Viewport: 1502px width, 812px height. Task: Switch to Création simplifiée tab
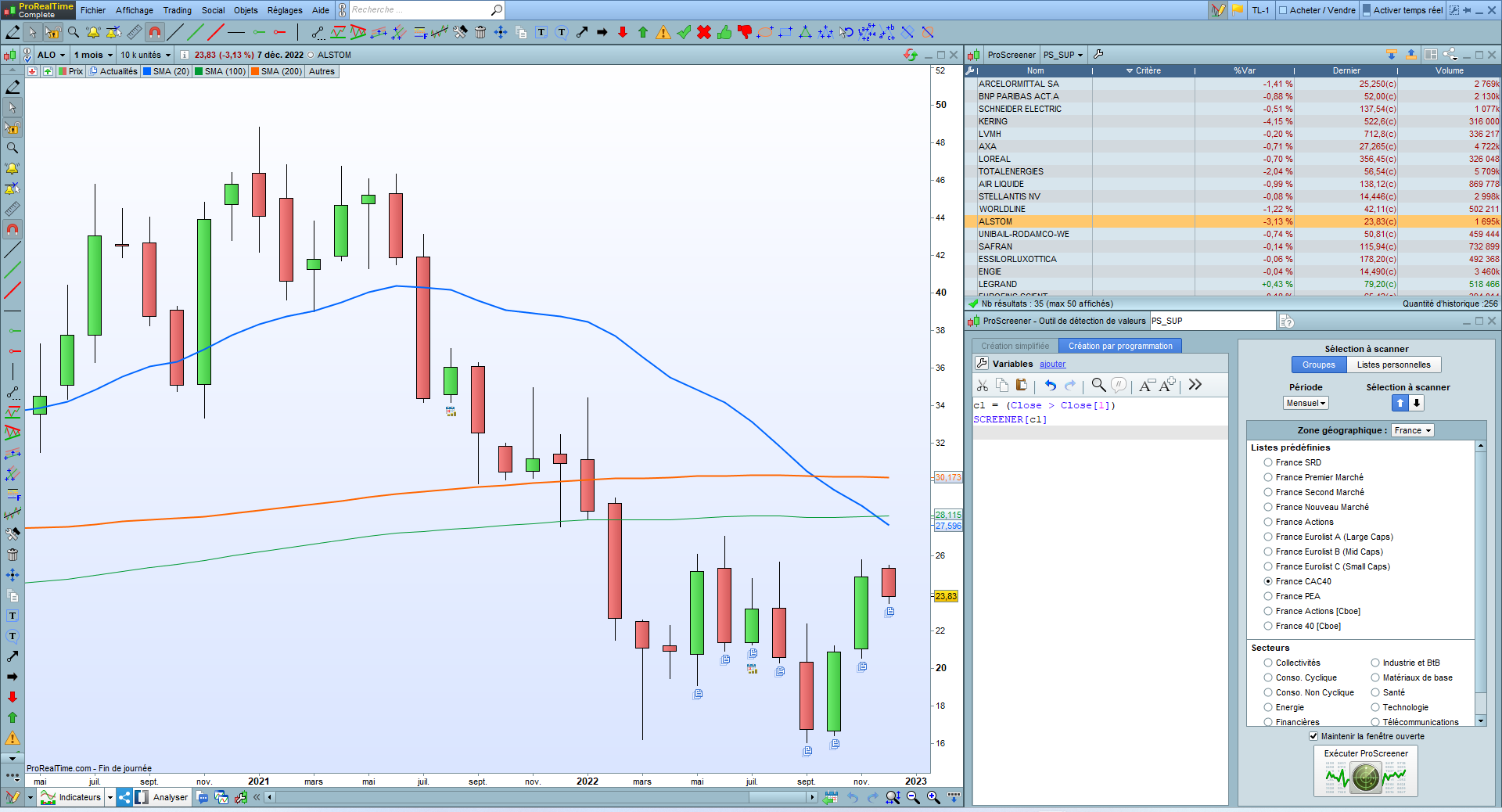pos(1015,346)
